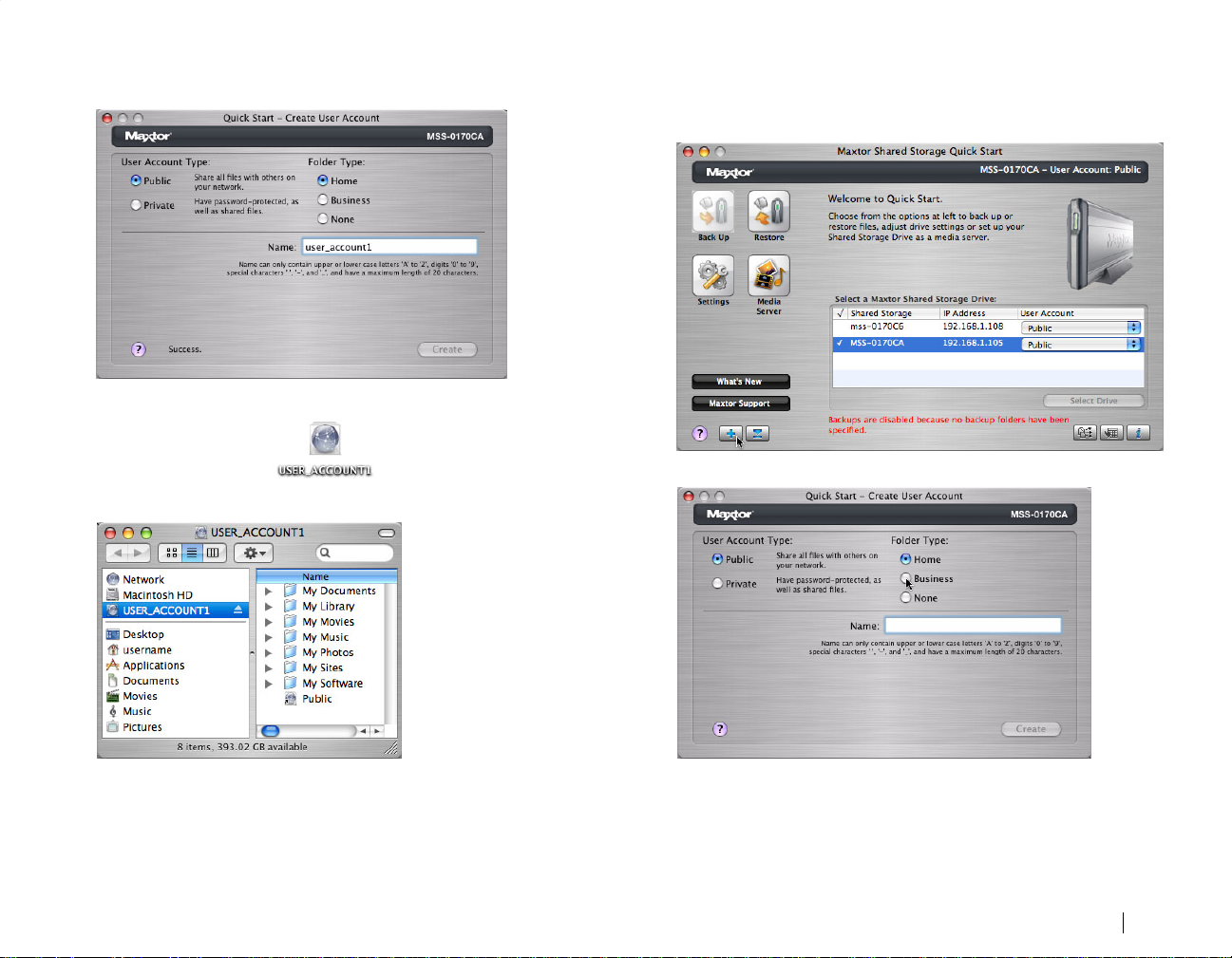Choose Business in the window with empty Name field
This screenshot has height=958, width=1232.
[905, 578]
